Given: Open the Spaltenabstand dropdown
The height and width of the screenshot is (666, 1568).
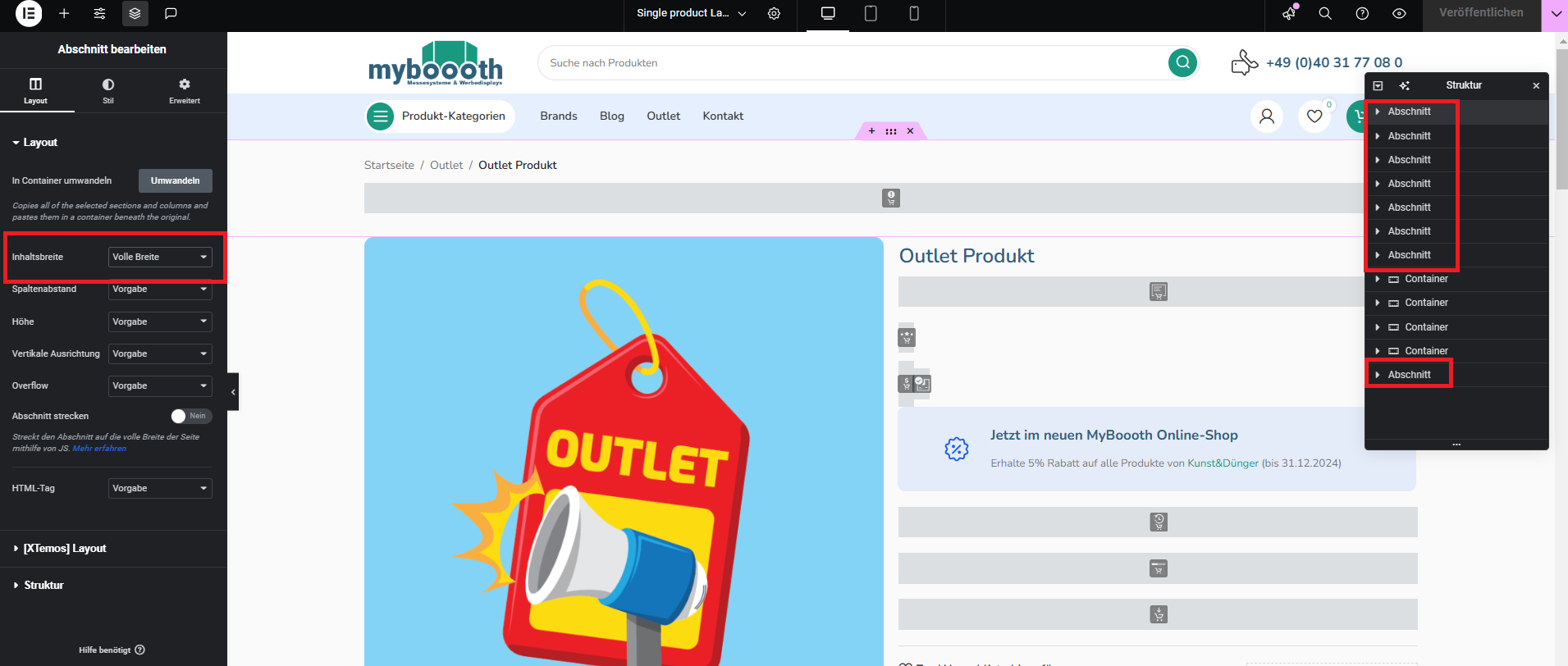Looking at the screenshot, I should (x=160, y=289).
